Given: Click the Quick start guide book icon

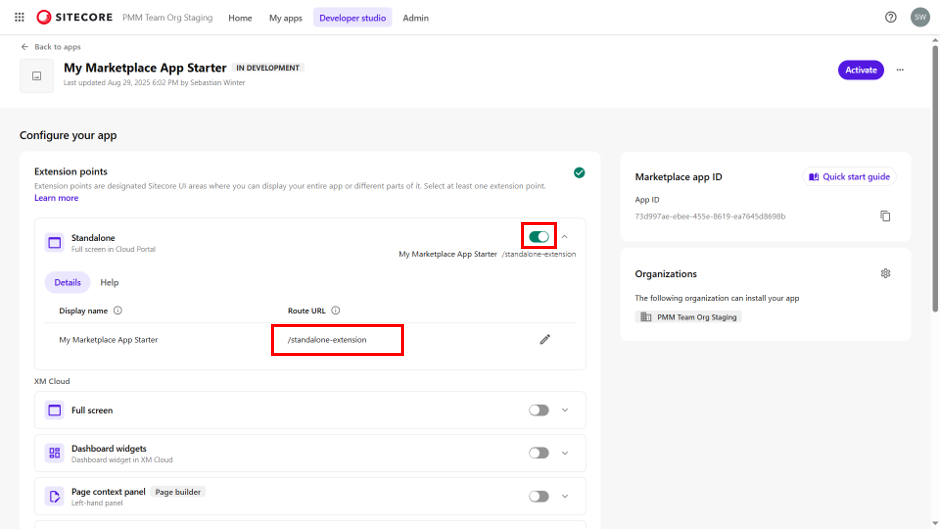Looking at the screenshot, I should click(814, 177).
